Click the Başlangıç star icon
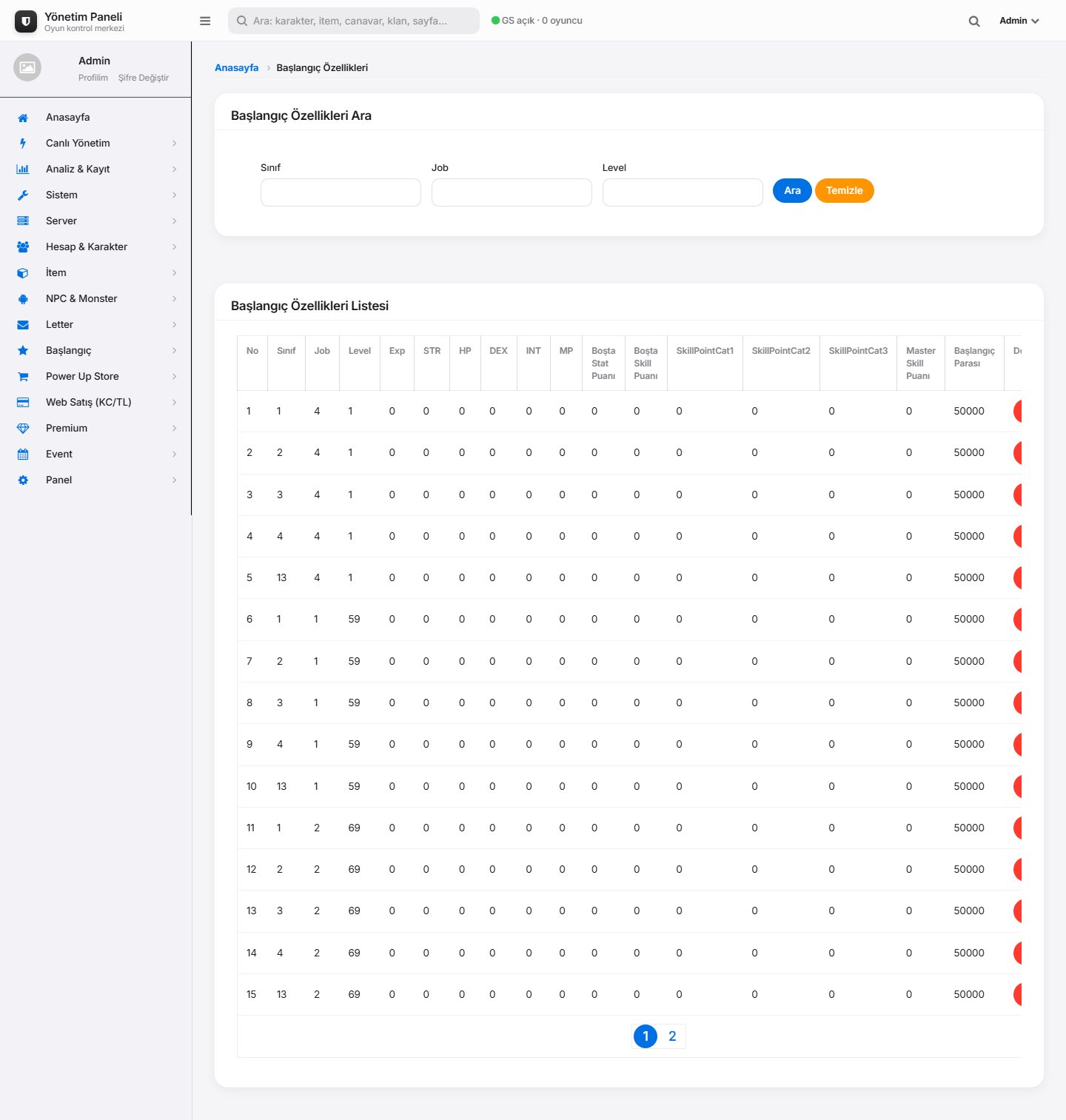Image resolution: width=1066 pixels, height=1120 pixels. (x=23, y=351)
